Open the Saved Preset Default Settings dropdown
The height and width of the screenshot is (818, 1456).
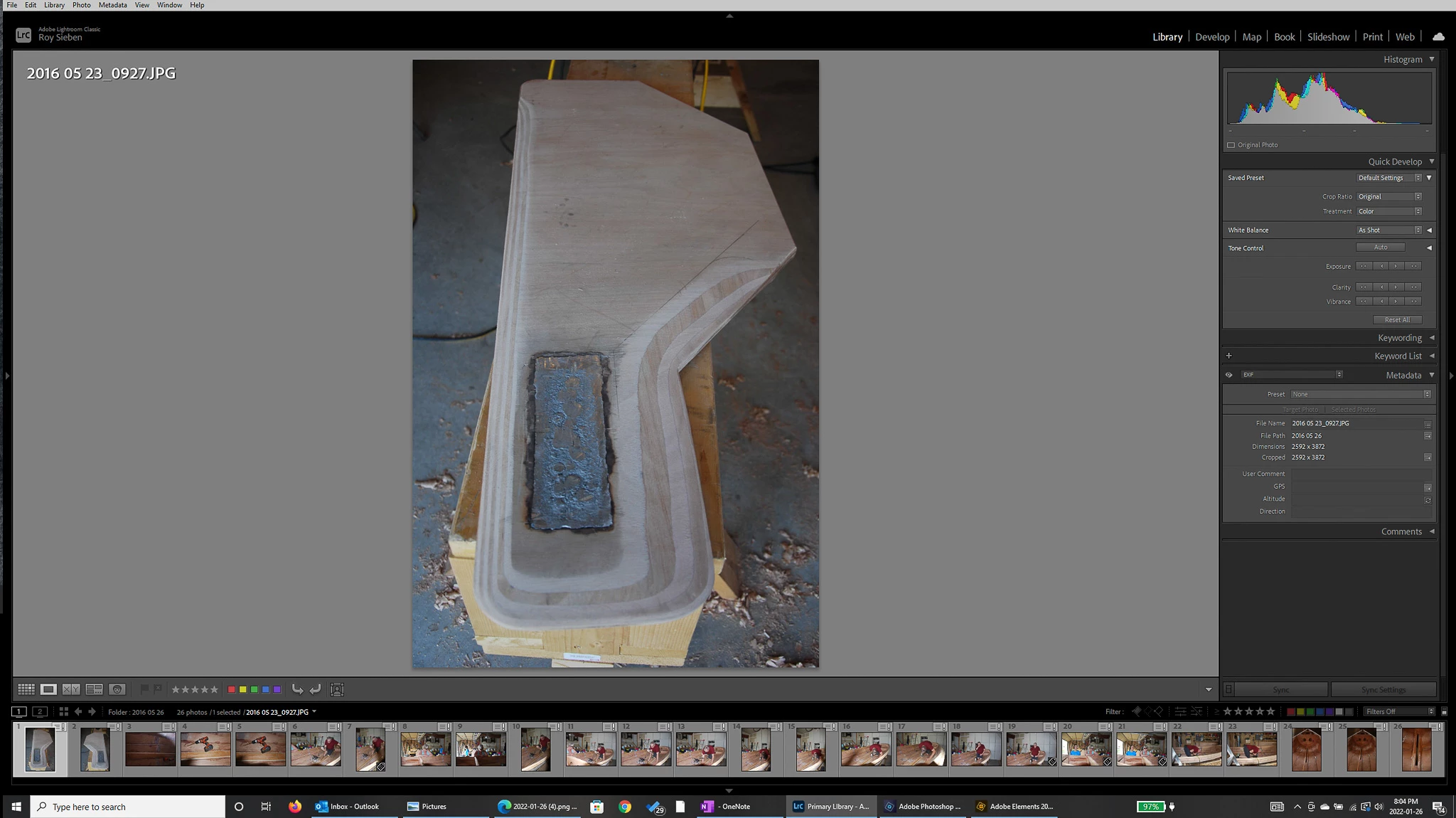(1388, 178)
